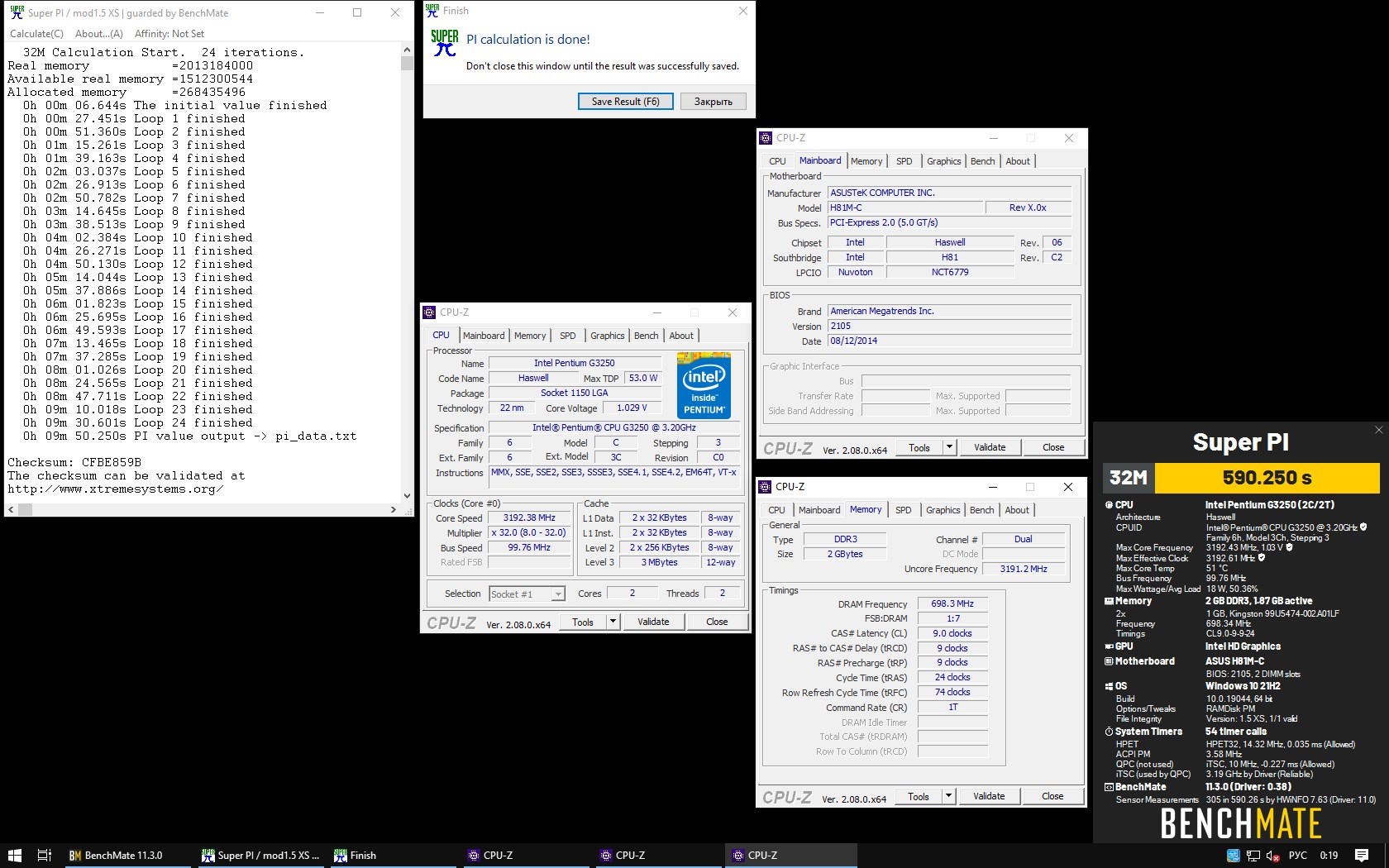Click Validate in Memory CPU-Z window

click(x=989, y=796)
